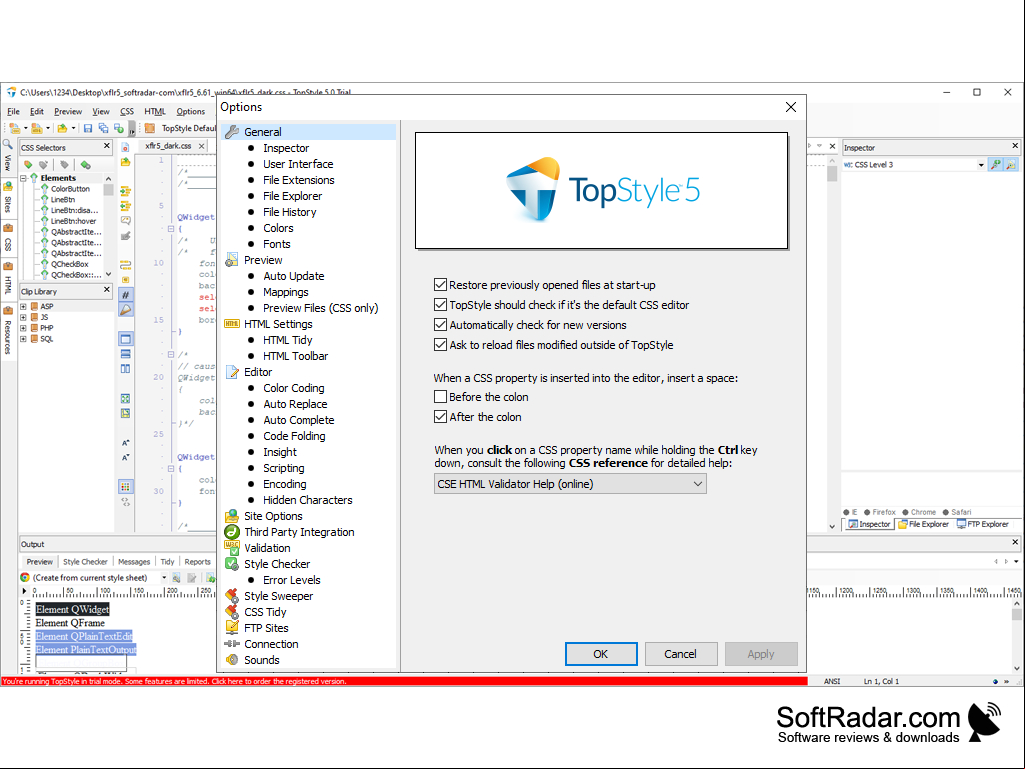Close the Options dialog
The height and width of the screenshot is (769, 1025).
point(791,107)
